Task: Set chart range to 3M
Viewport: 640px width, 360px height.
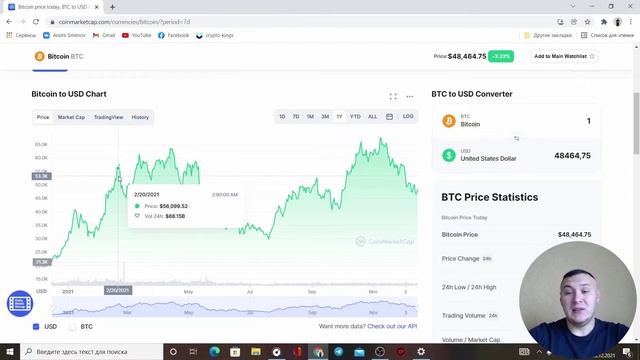Action: [325, 117]
